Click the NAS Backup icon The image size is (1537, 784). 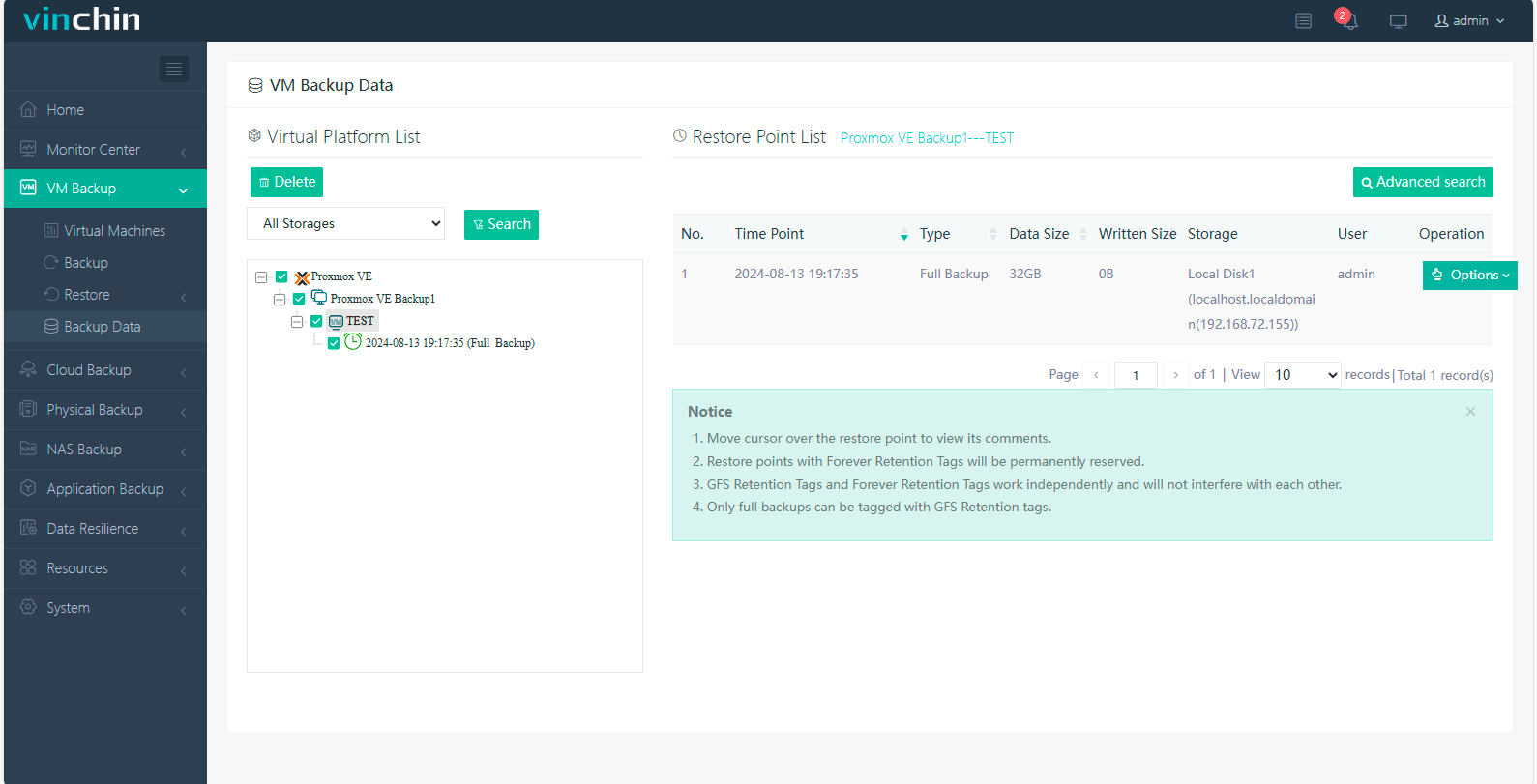[x=28, y=449]
